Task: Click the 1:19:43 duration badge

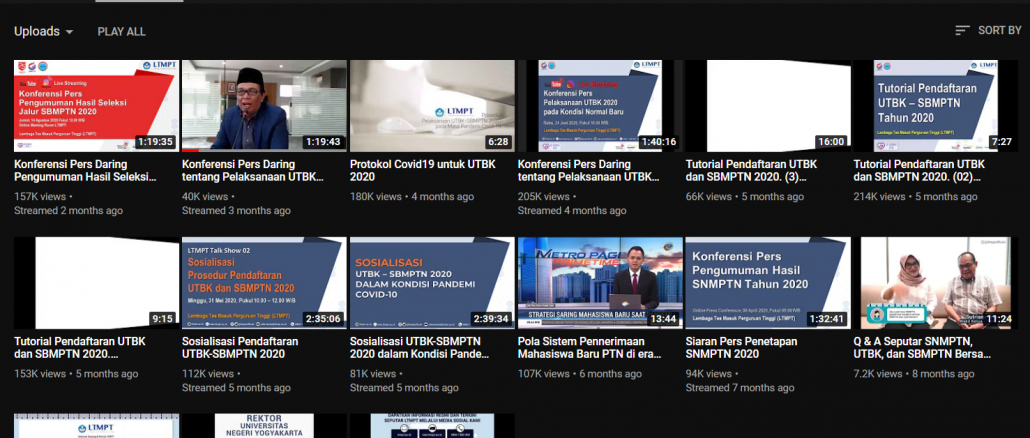Action: (323, 142)
